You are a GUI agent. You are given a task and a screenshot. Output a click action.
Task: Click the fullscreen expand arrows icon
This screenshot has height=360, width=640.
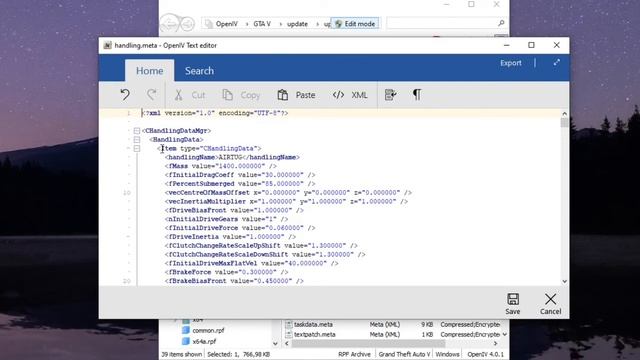pyautogui.click(x=556, y=62)
